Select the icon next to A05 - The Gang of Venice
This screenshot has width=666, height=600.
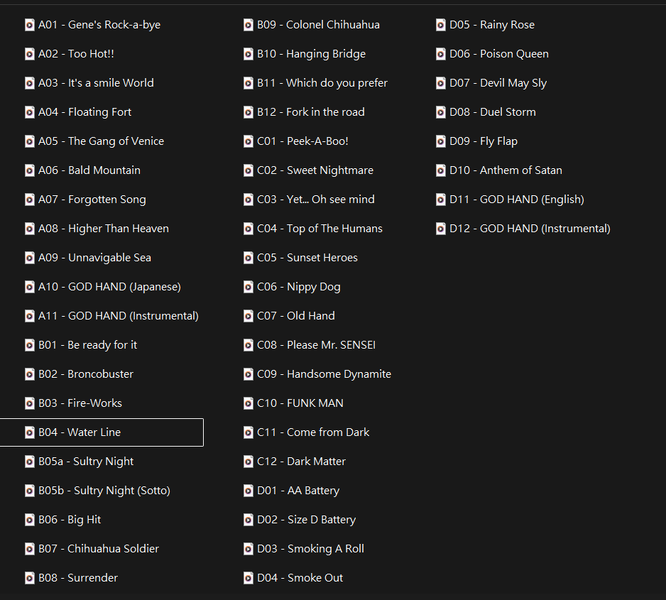click(29, 141)
